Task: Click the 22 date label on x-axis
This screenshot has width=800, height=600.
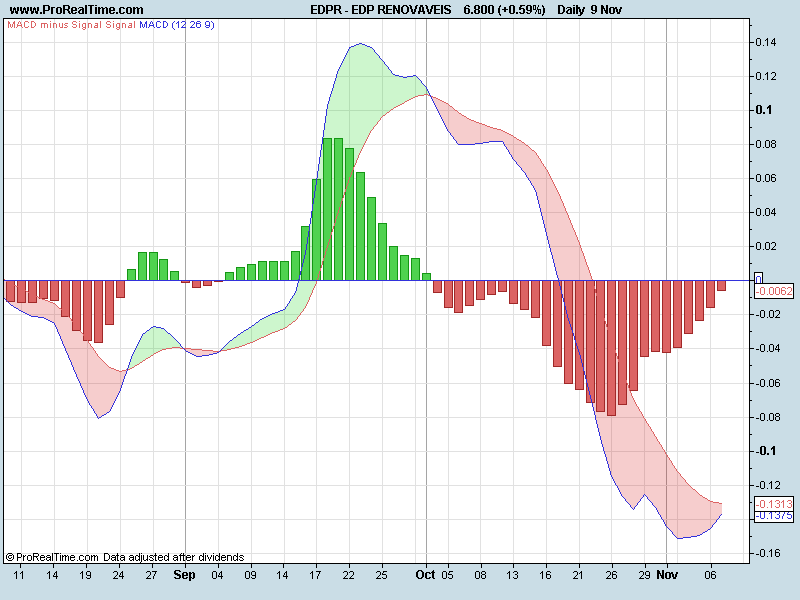Action: (348, 576)
